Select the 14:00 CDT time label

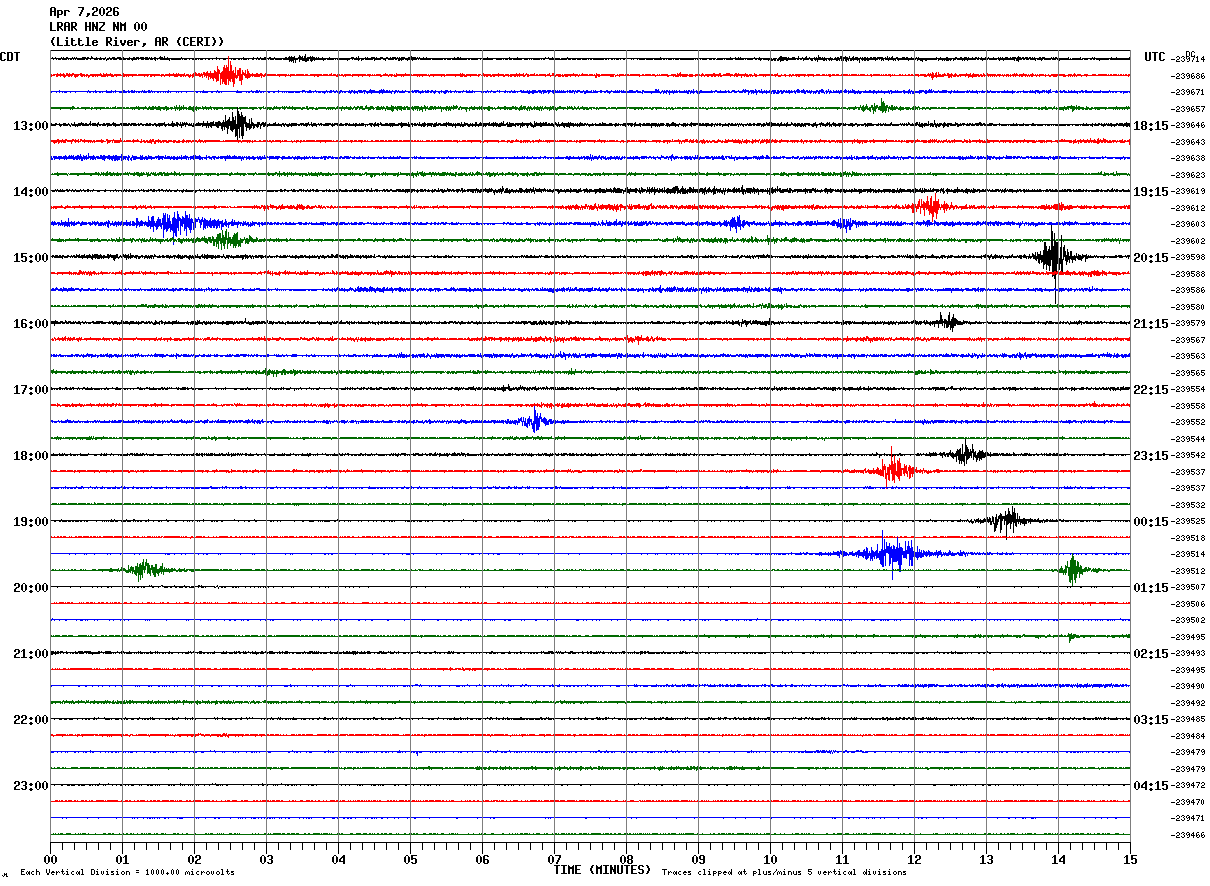coord(30,192)
